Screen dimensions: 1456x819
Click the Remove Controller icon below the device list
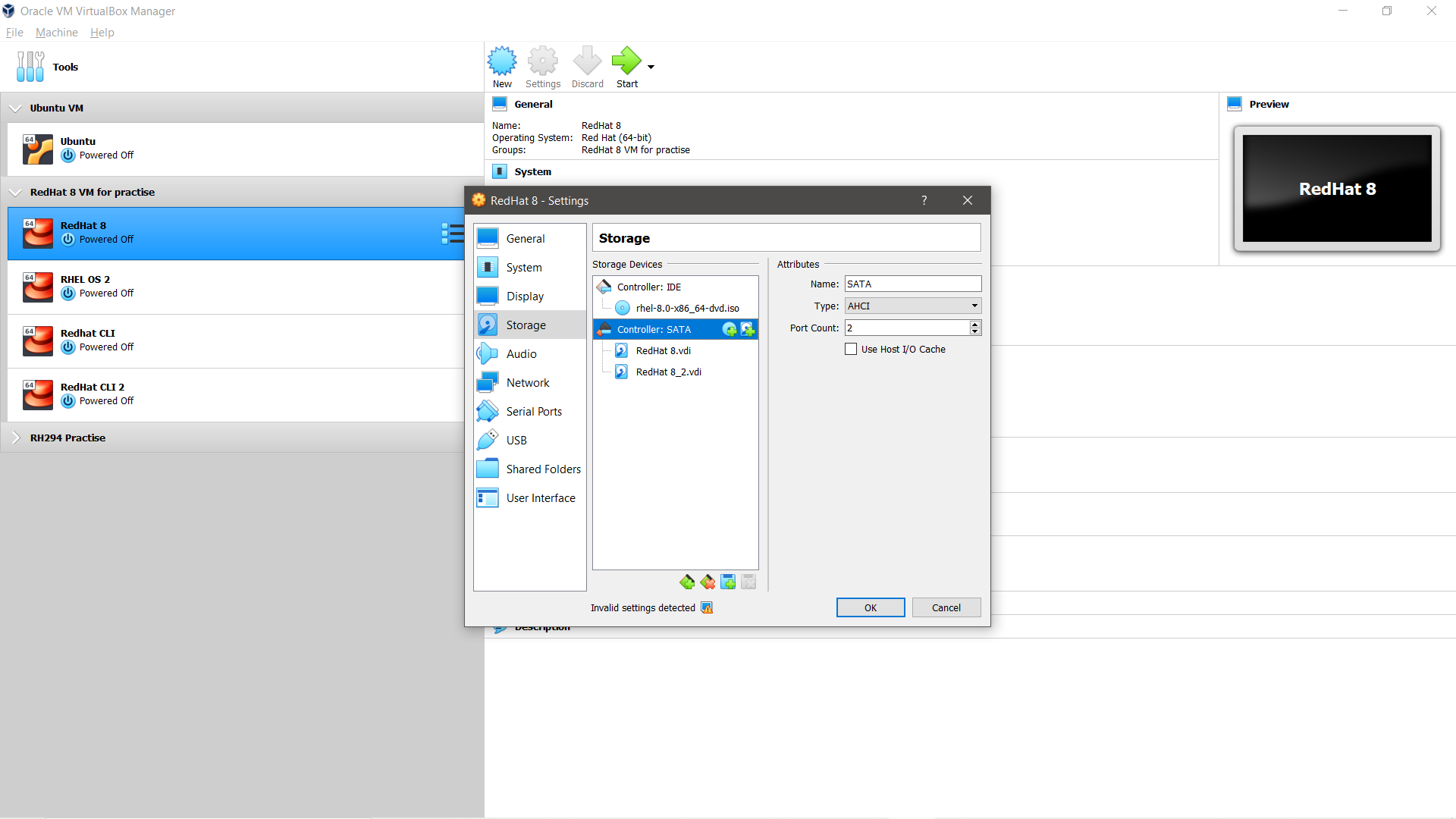(x=708, y=582)
